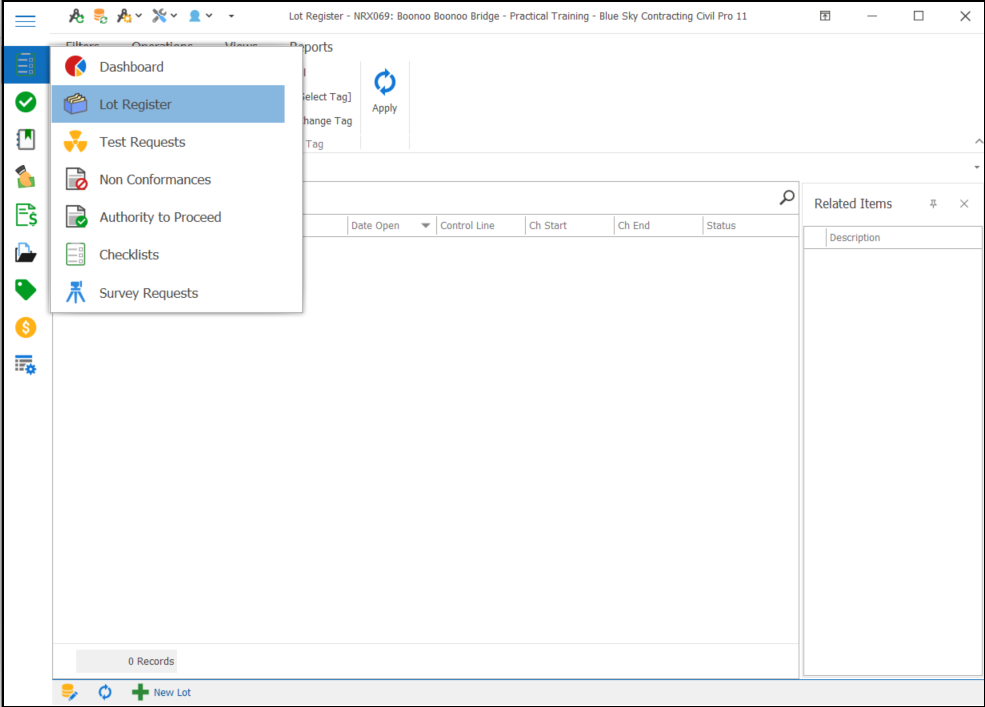Click the wrench and screwdriver tools icon
The image size is (985, 707).
point(160,16)
